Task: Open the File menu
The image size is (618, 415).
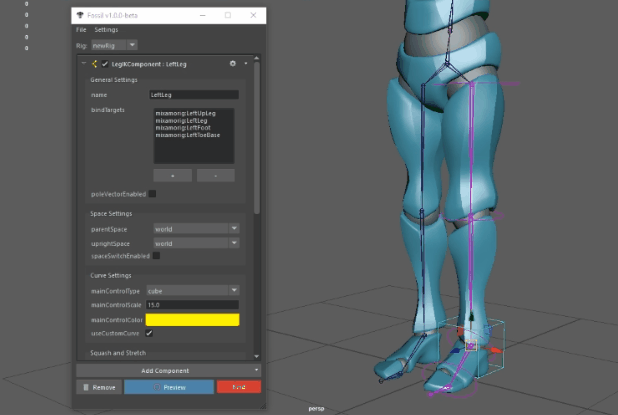Action: tap(81, 30)
